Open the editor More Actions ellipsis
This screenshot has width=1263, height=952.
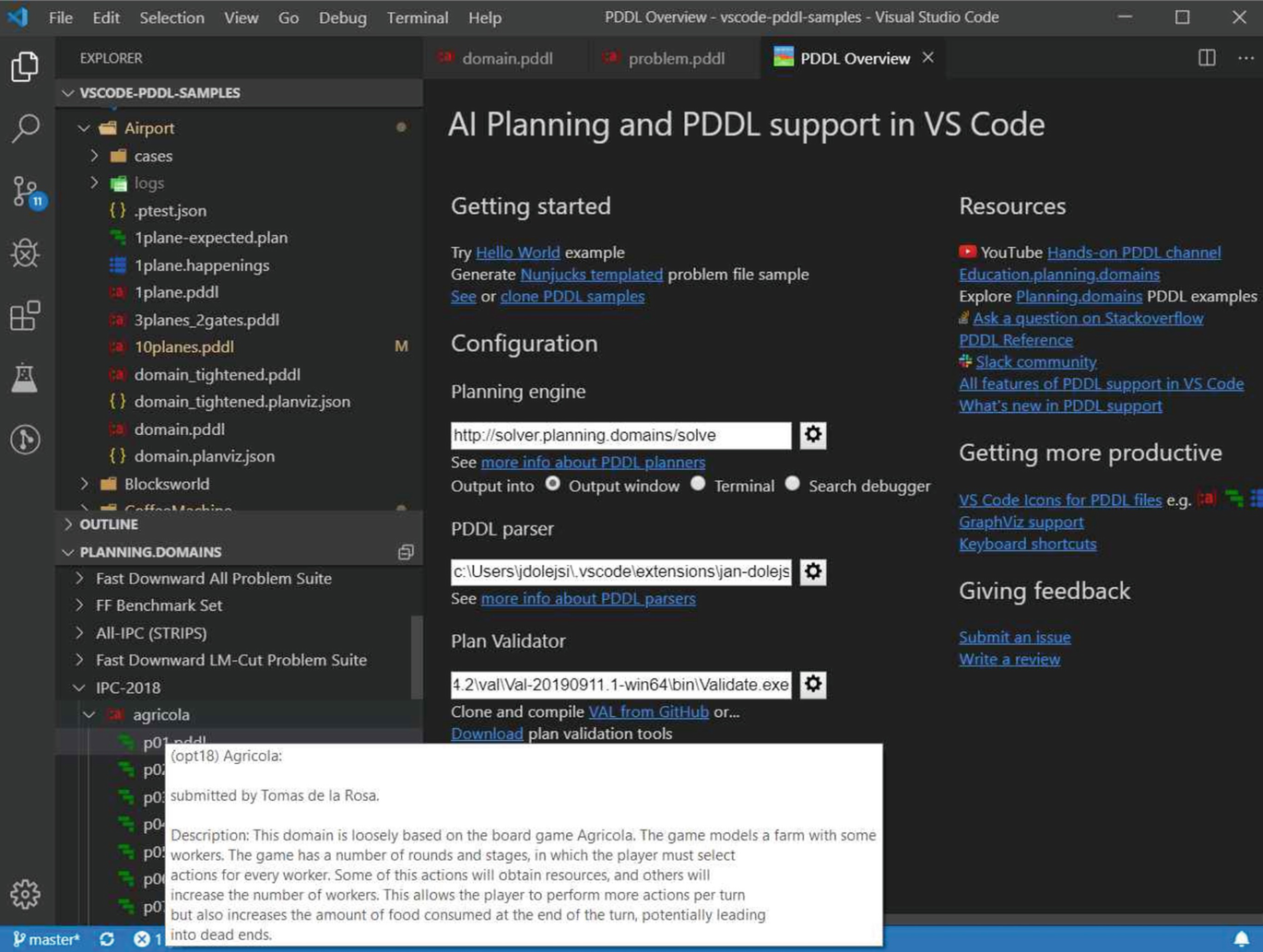1245,57
